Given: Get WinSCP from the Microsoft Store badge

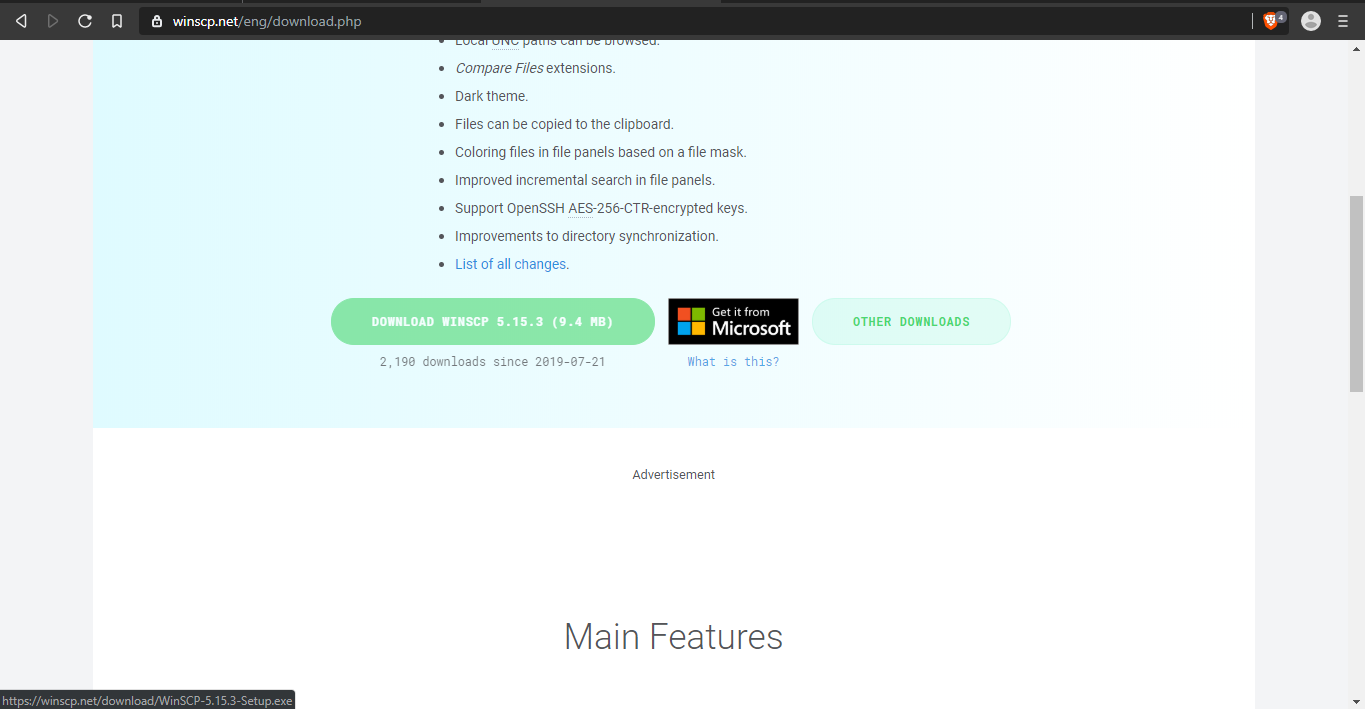Looking at the screenshot, I should (733, 322).
